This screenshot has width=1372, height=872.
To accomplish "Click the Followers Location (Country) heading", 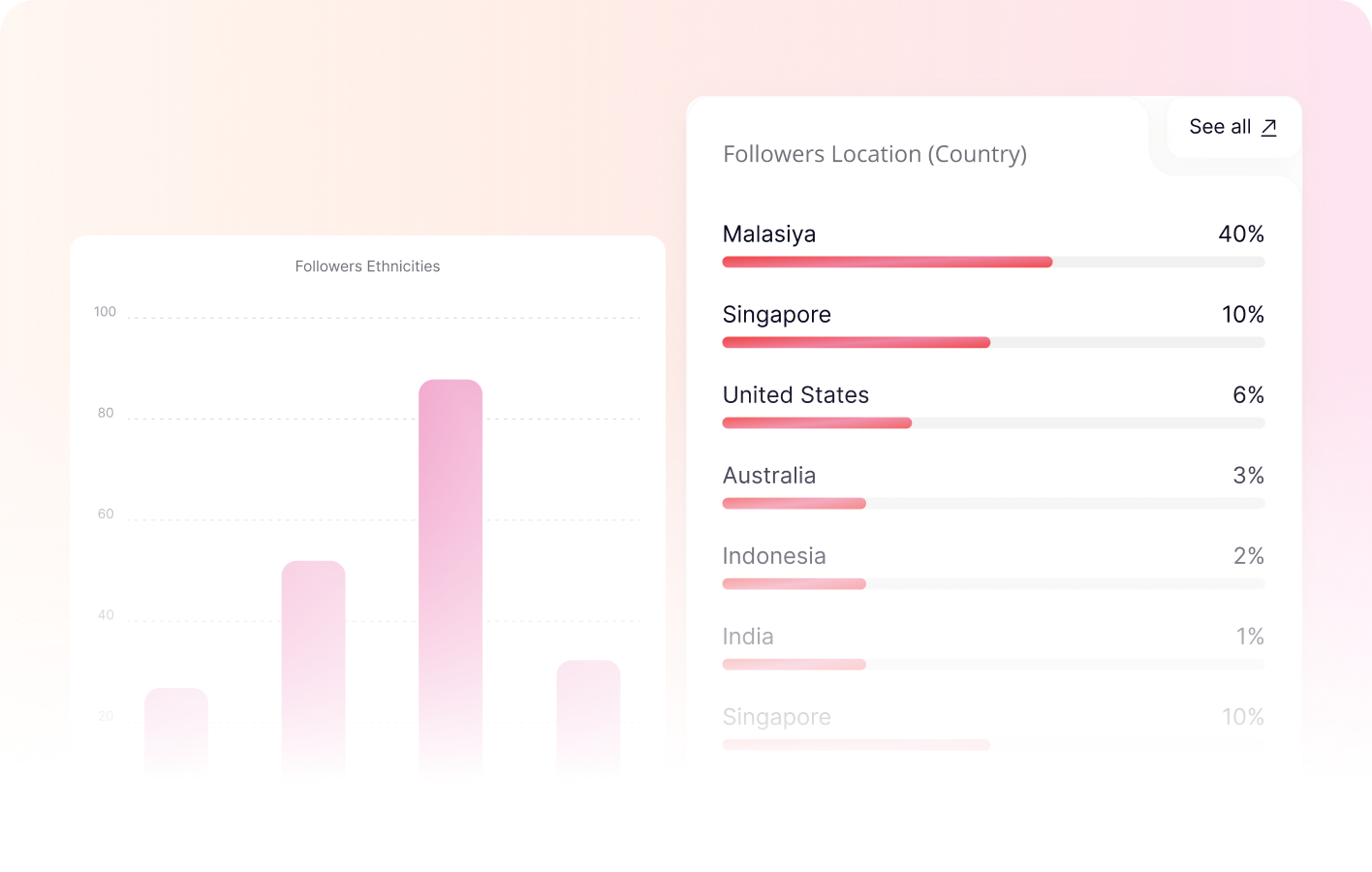I will [x=875, y=154].
